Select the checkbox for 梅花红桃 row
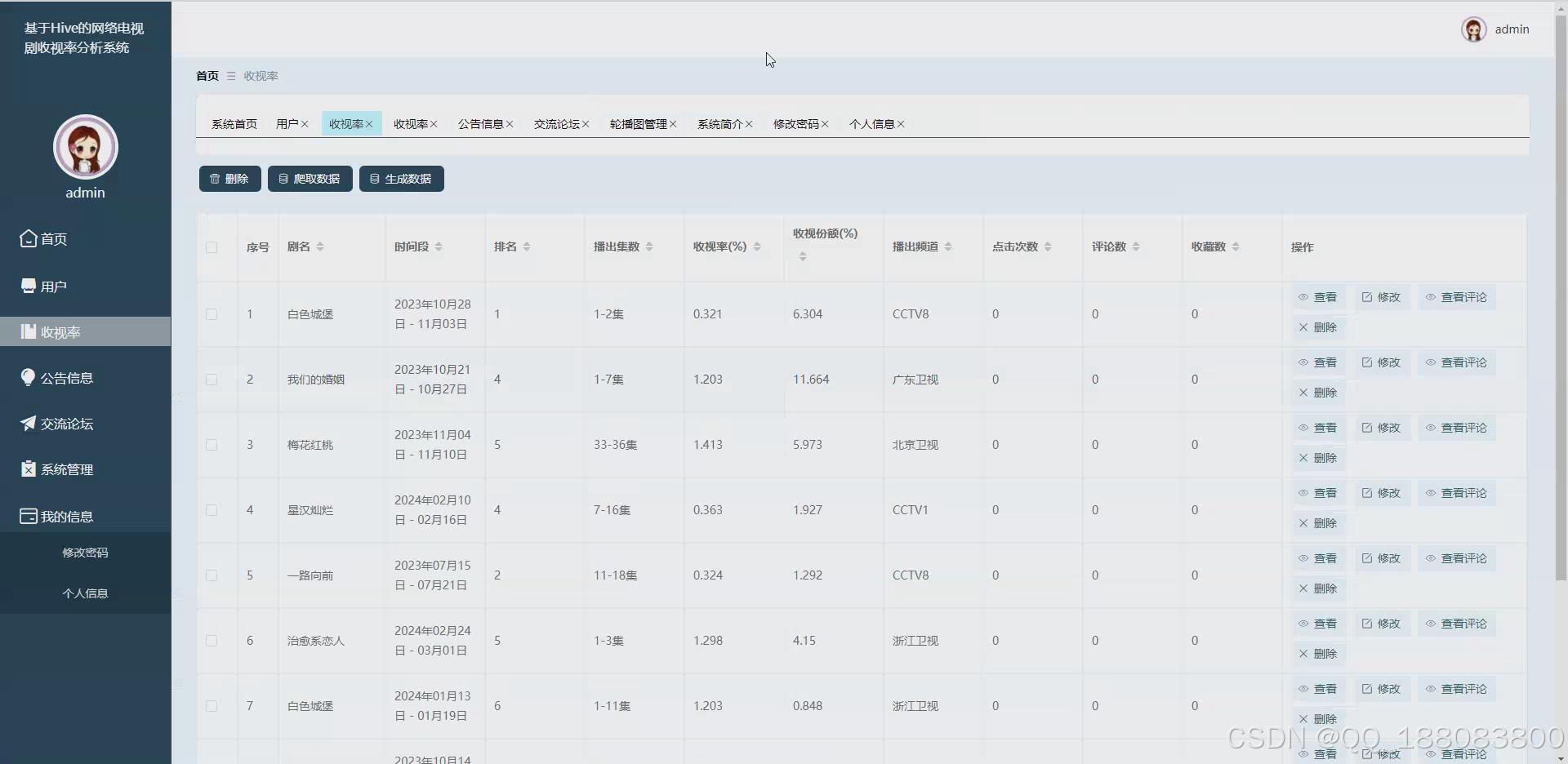This screenshot has height=764, width=1568. point(212,445)
